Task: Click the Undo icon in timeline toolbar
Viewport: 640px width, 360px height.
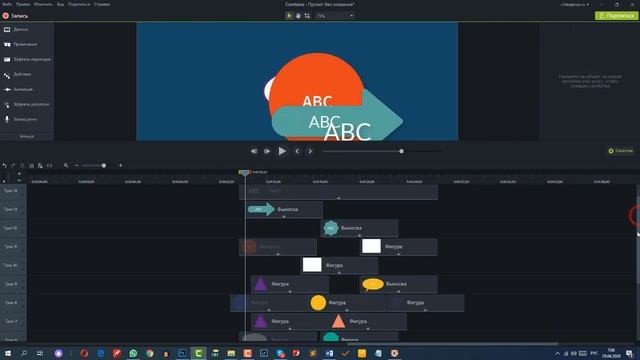Action: coord(4,166)
